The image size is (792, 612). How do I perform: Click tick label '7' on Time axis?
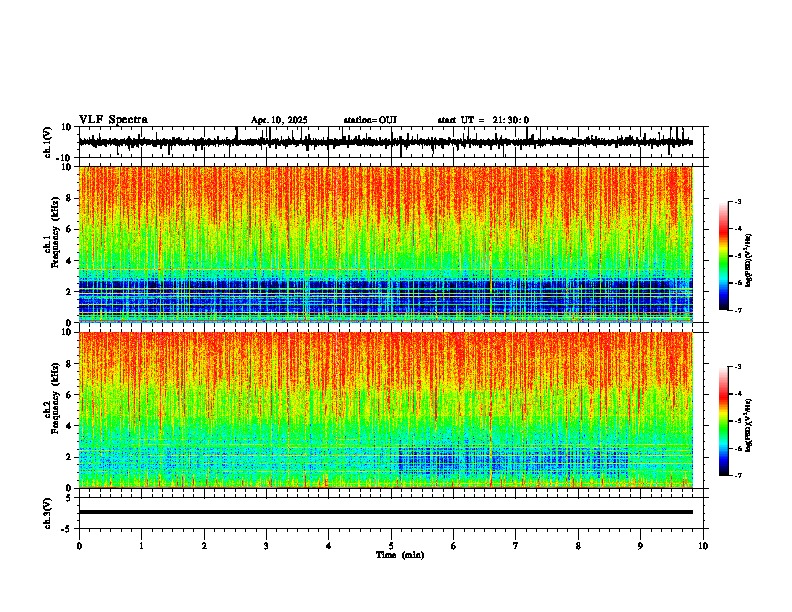(x=516, y=546)
